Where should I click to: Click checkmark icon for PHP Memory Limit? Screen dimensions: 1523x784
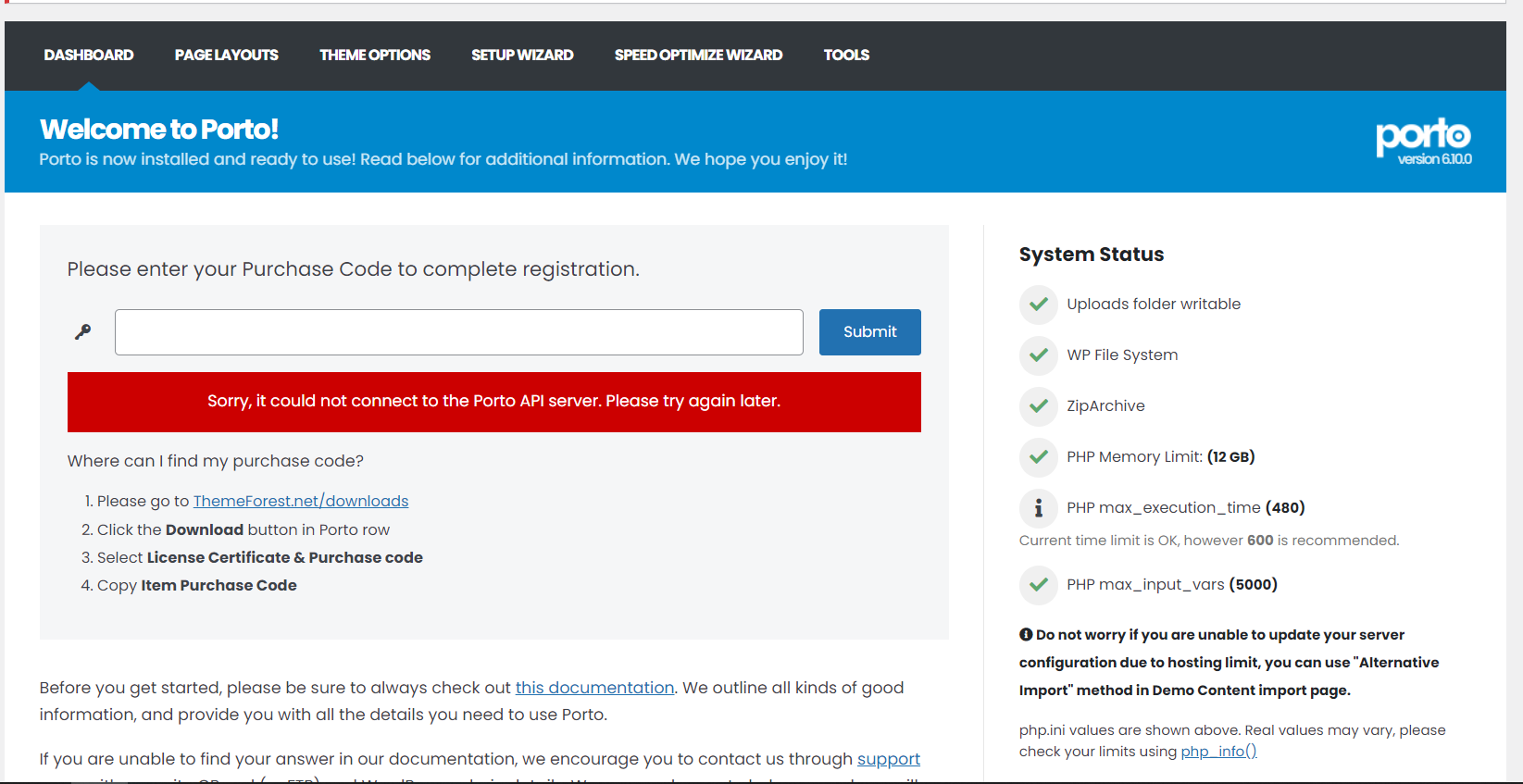[x=1039, y=457]
